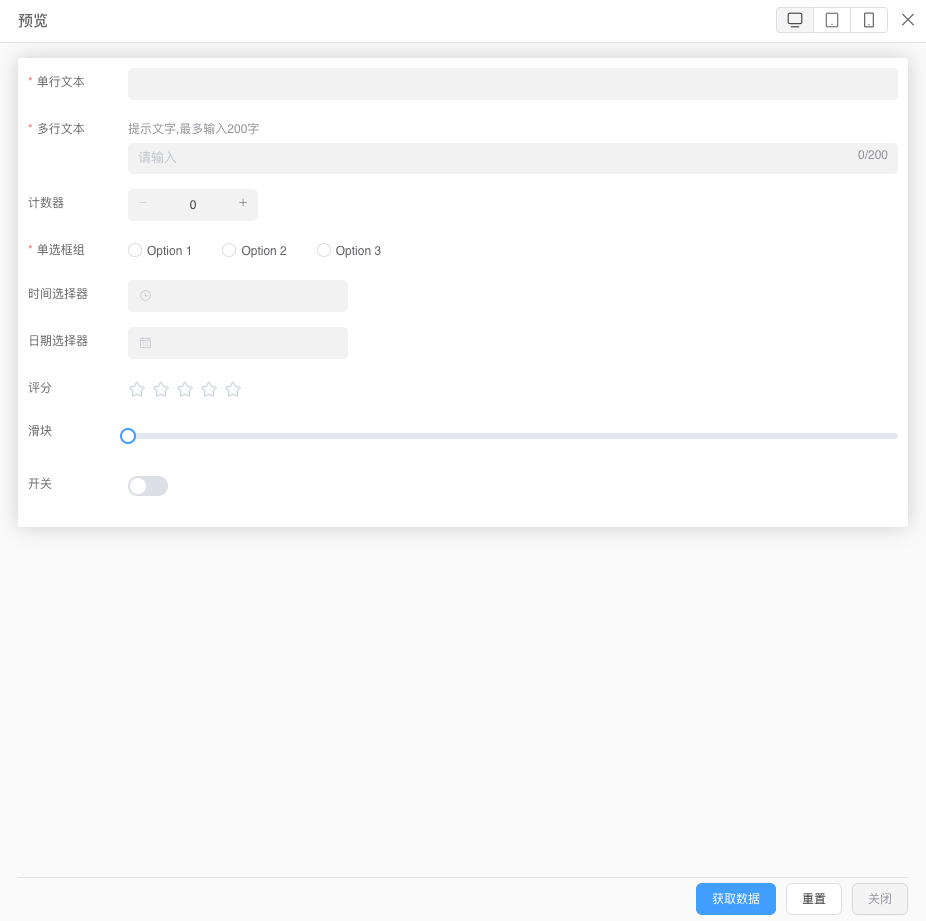
Task: Open the 日期选择器 date picker
Action: click(238, 343)
